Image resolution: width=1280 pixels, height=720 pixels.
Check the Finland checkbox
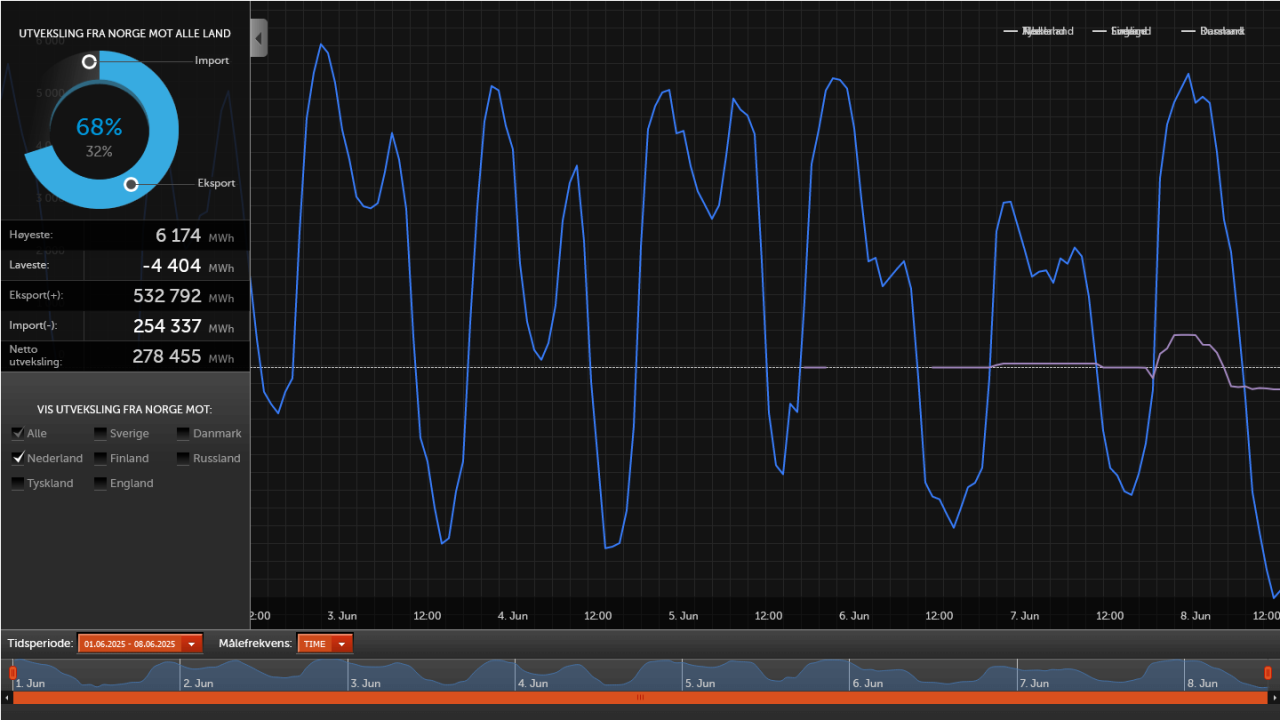(x=100, y=458)
